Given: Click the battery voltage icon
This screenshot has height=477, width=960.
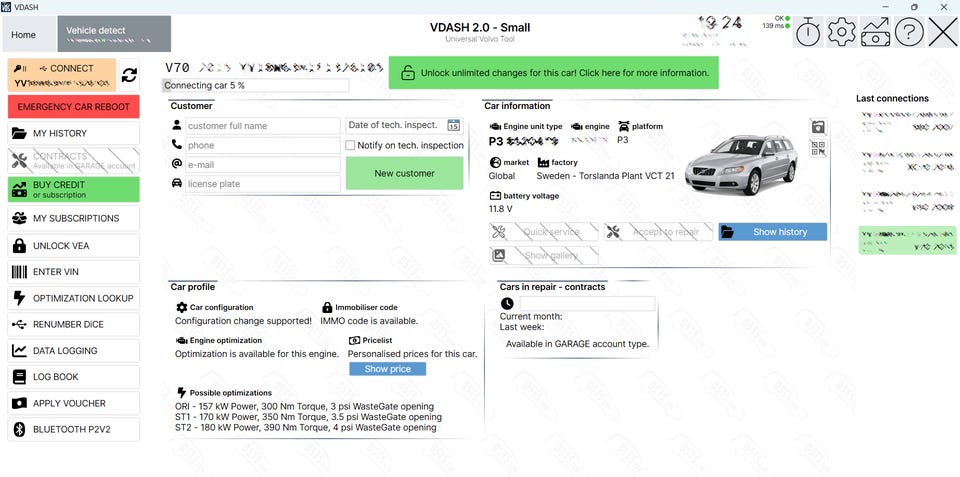Looking at the screenshot, I should pos(495,196).
